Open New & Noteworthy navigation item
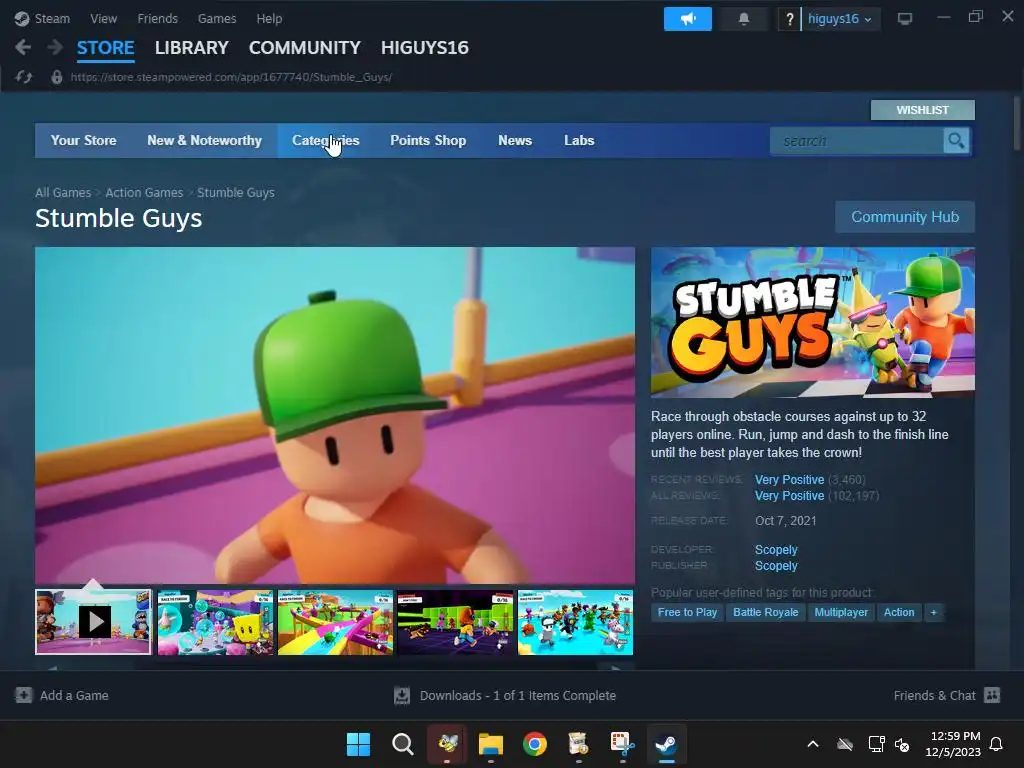1024x768 pixels. [204, 140]
